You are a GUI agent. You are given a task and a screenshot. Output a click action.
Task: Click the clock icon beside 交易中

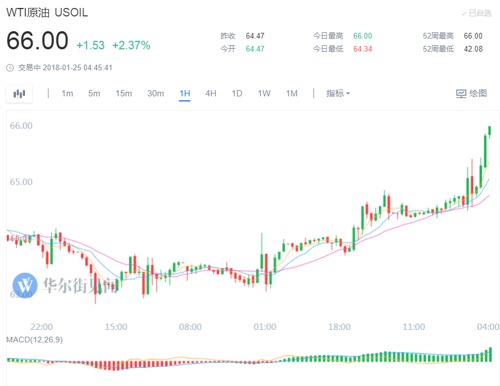click(x=10, y=68)
